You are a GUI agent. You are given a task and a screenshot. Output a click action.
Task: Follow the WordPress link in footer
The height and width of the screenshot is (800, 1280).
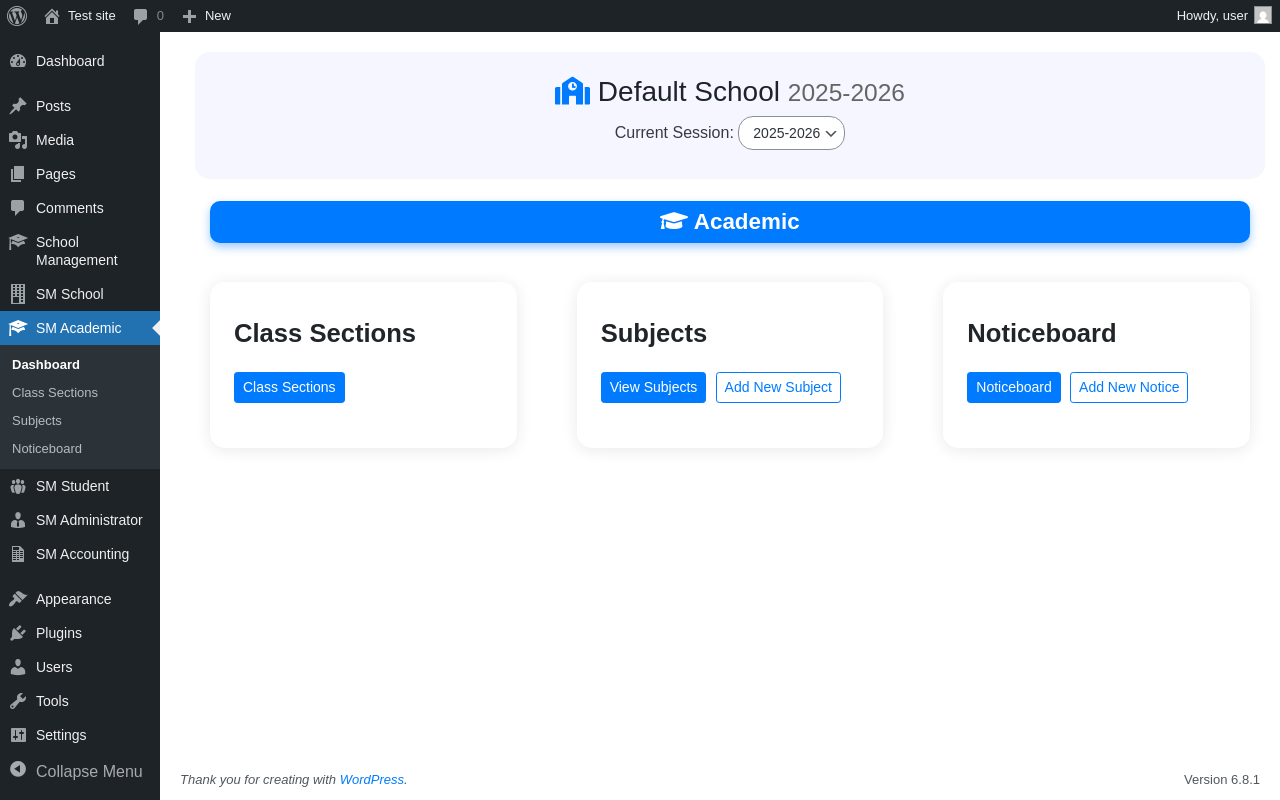(x=372, y=779)
